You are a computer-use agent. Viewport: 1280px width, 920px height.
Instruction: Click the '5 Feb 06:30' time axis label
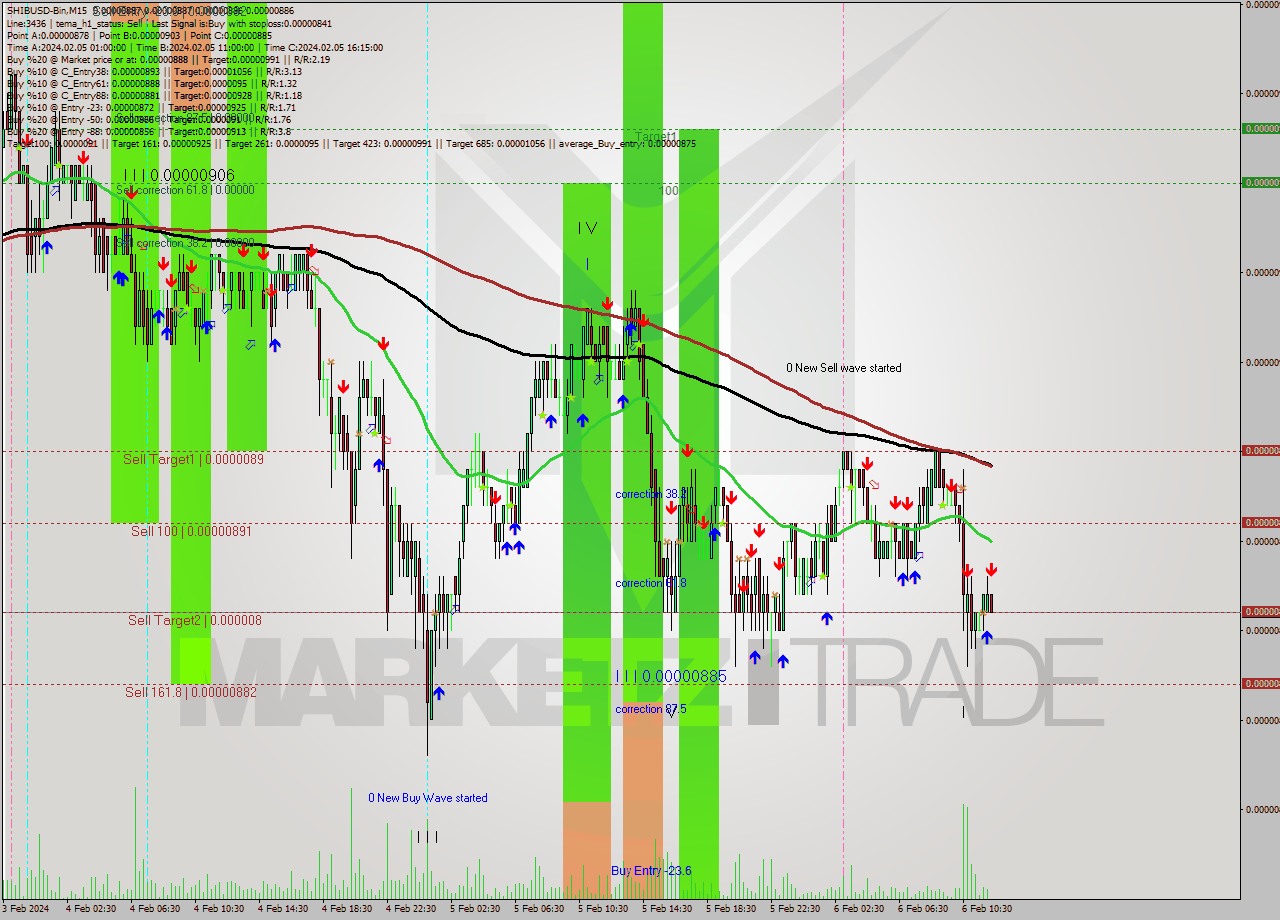[x=538, y=909]
